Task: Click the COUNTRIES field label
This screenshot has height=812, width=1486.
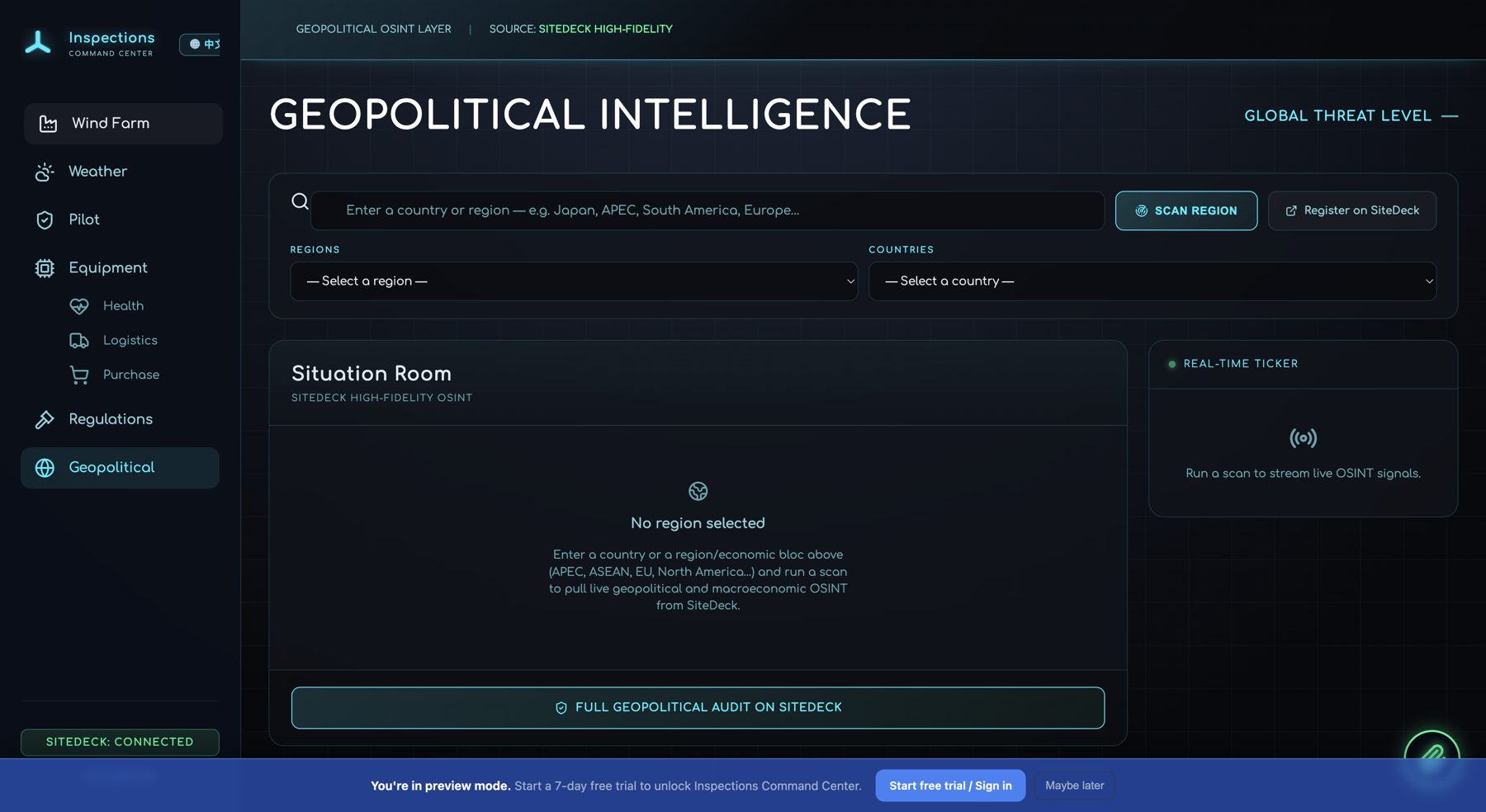Action: click(x=901, y=249)
